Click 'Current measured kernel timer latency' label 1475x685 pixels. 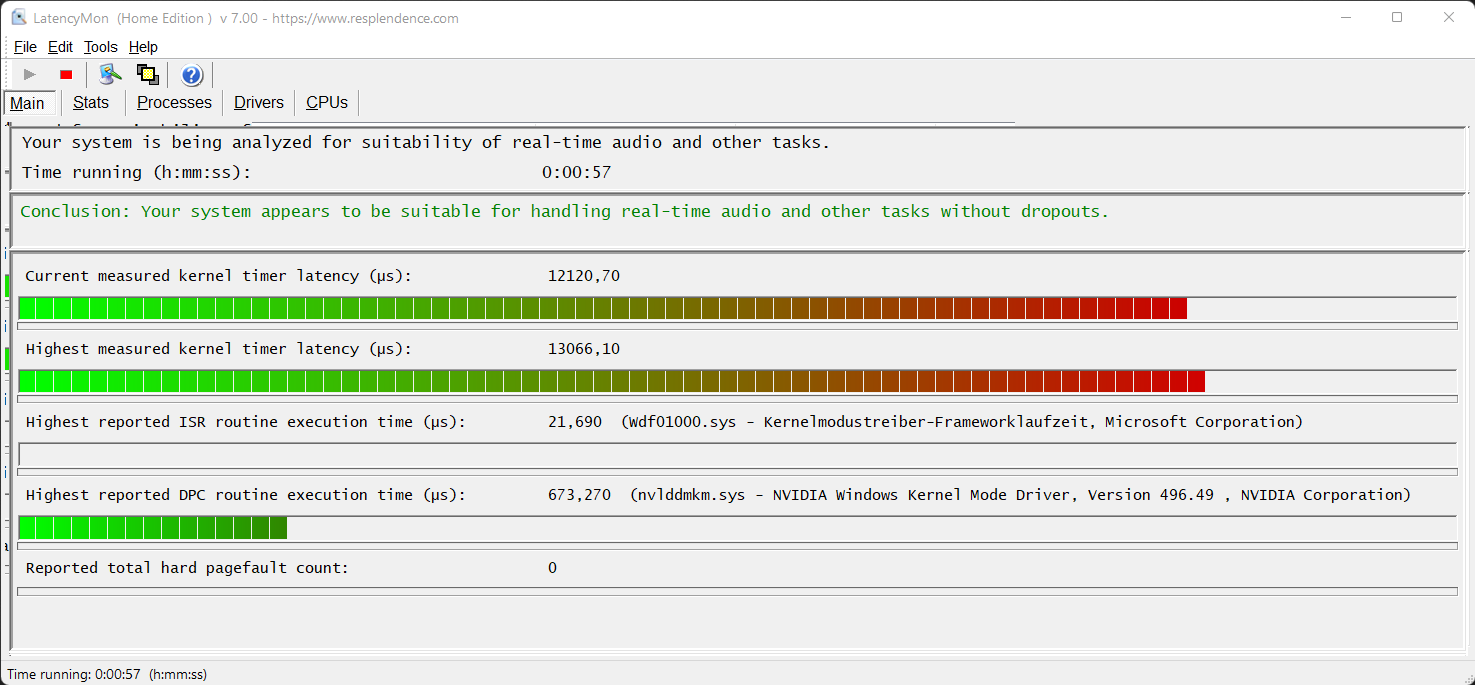click(218, 276)
